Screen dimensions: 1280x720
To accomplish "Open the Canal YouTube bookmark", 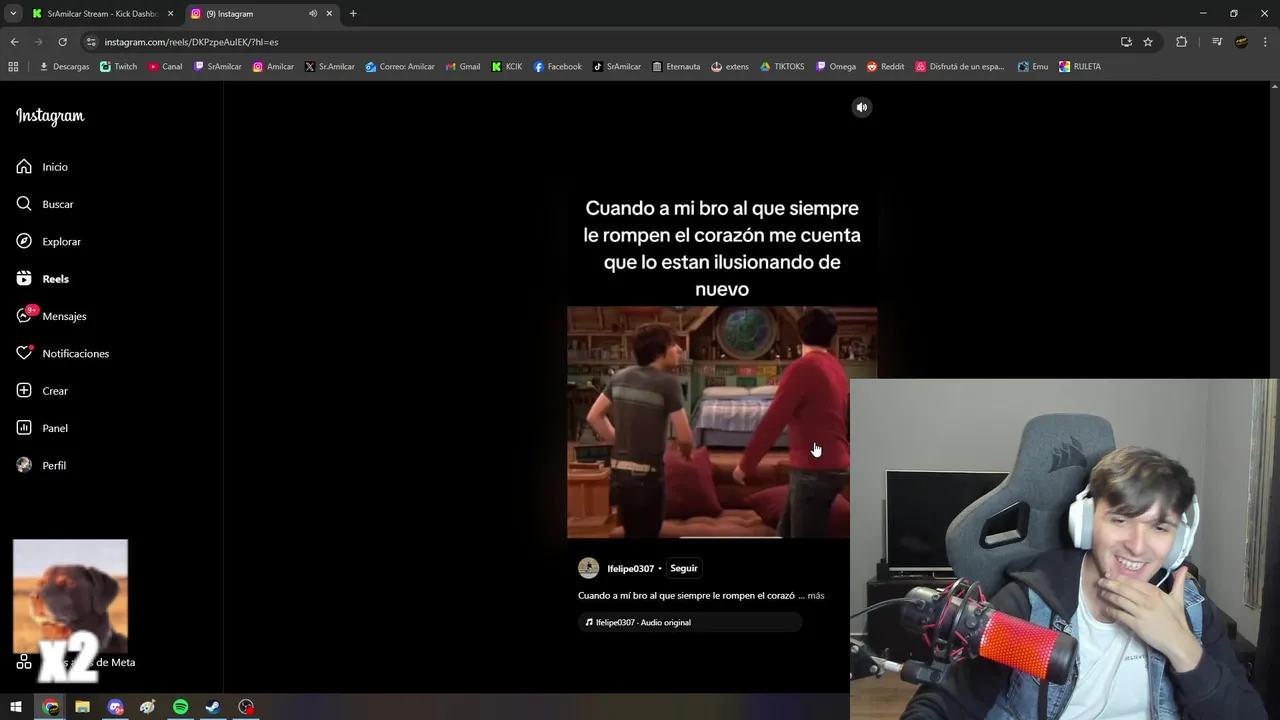I will 165,67.
